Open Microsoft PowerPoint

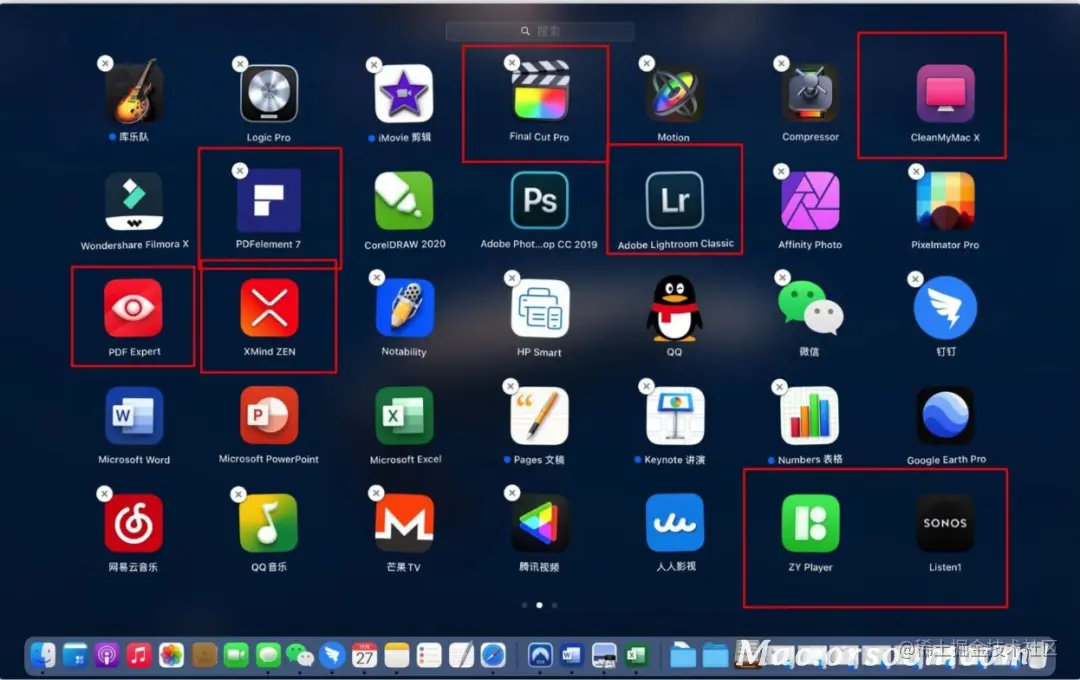269,415
